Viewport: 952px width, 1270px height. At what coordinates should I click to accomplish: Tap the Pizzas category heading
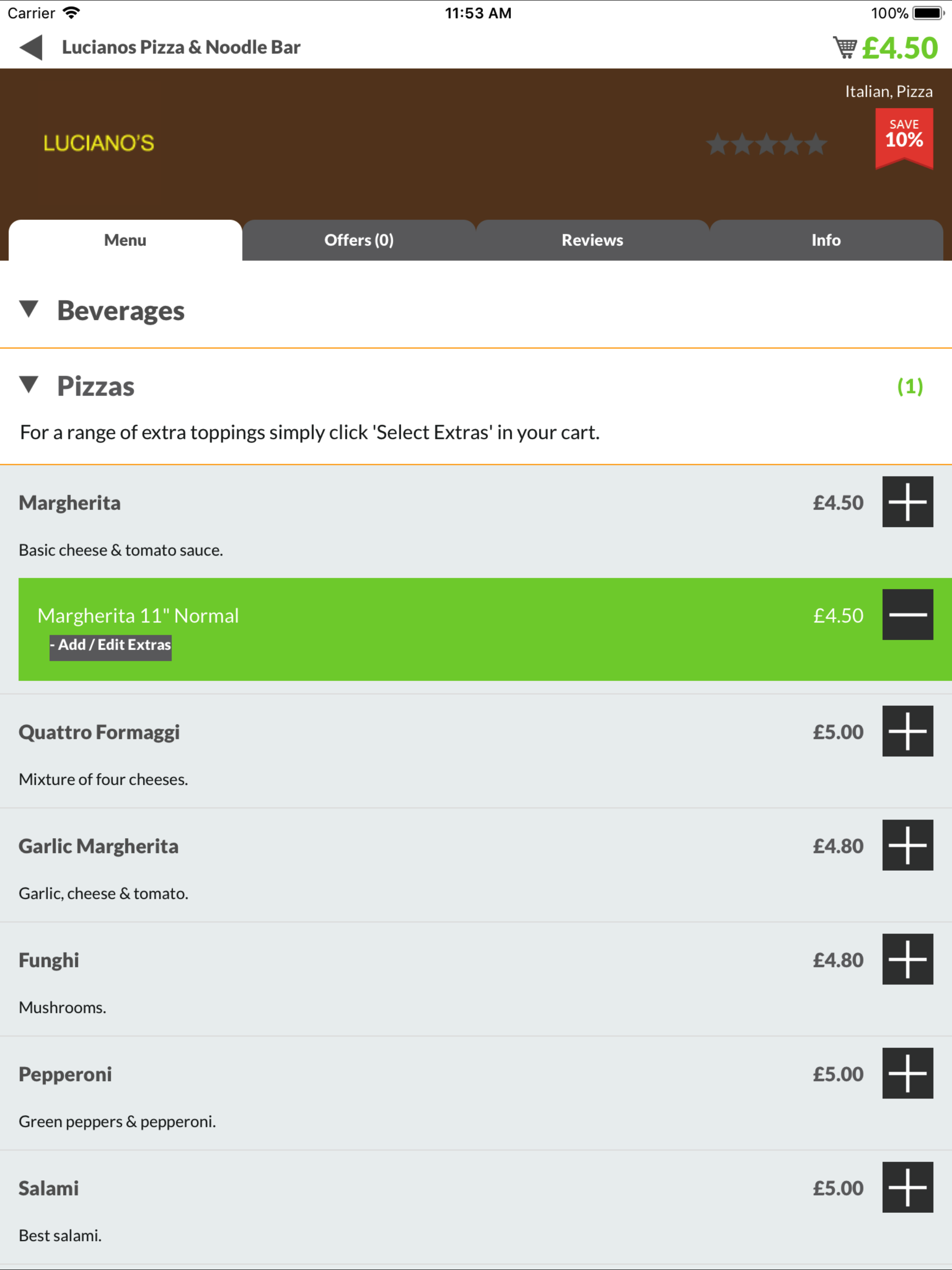point(95,386)
